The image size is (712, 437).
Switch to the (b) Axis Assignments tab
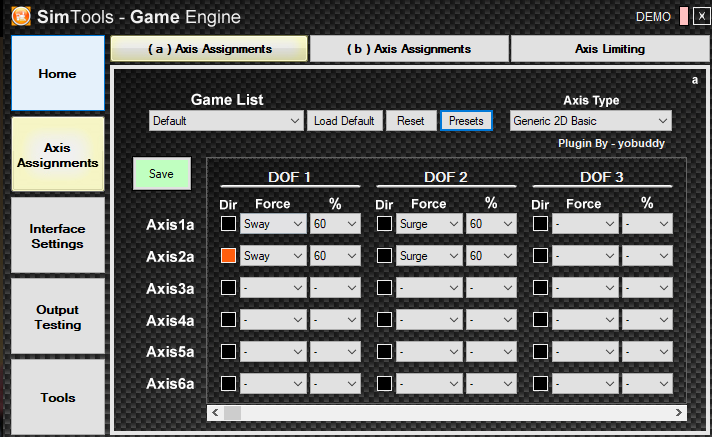click(x=409, y=49)
